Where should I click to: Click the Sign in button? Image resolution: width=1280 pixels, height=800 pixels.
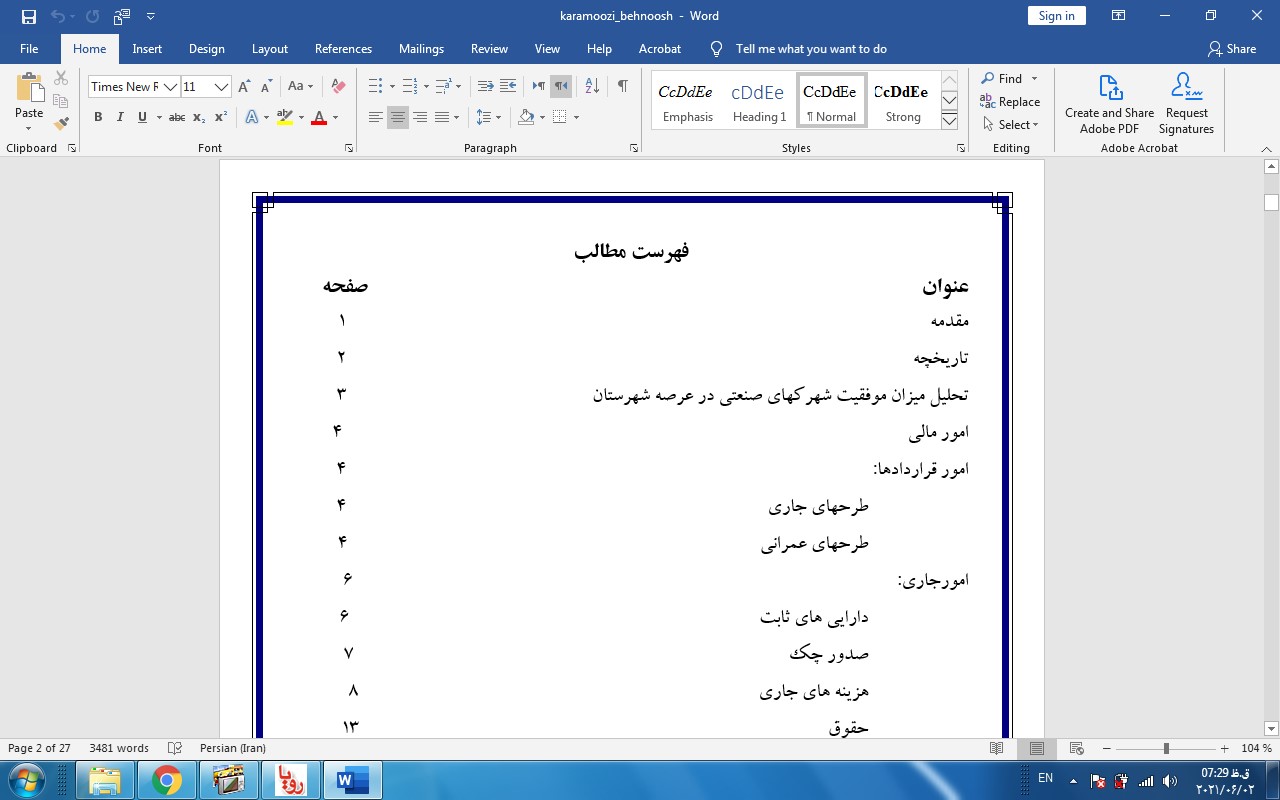1056,16
